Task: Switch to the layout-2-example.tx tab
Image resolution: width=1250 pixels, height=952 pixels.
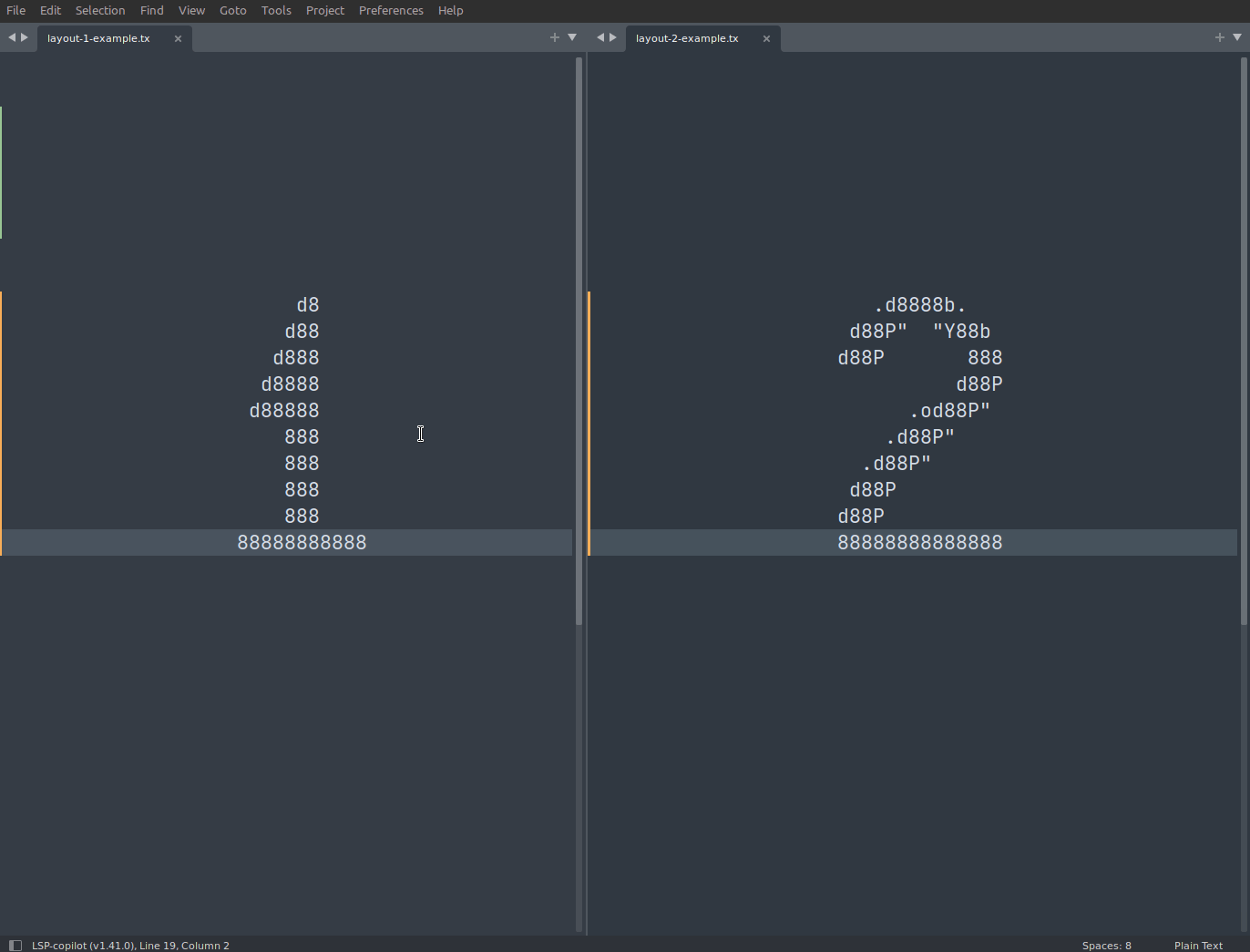Action: (686, 37)
